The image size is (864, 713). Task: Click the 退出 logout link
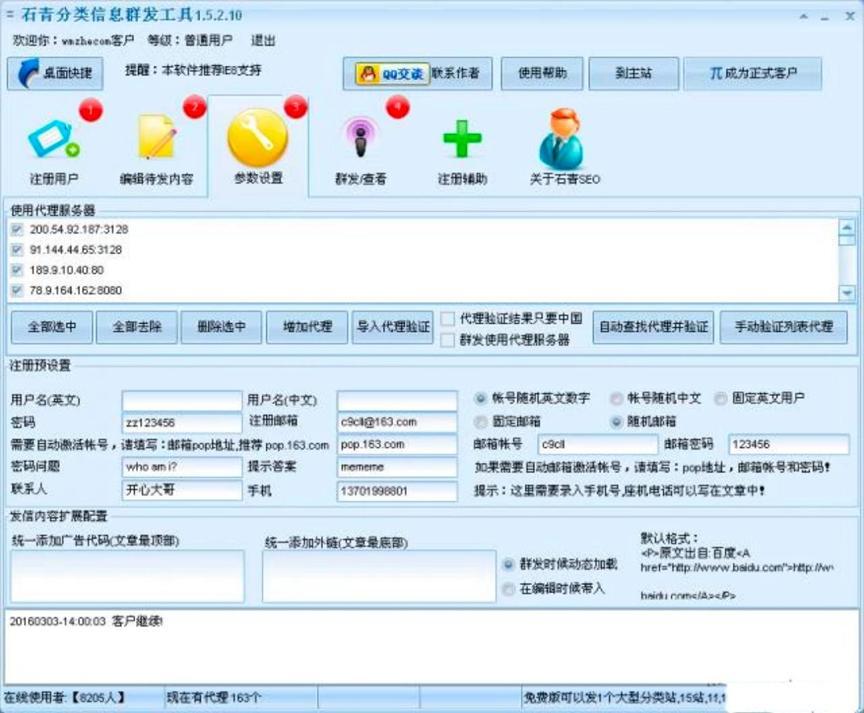(263, 40)
